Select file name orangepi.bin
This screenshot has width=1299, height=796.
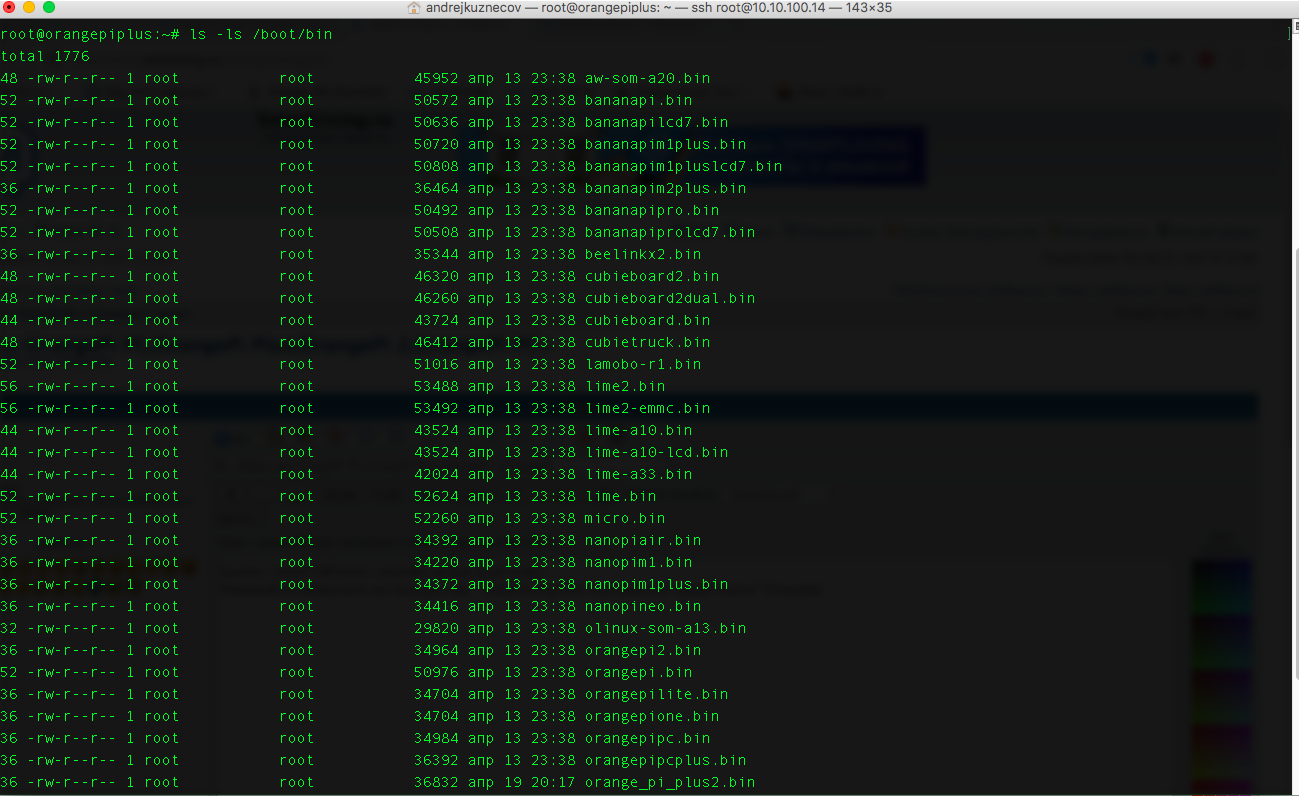(x=639, y=672)
